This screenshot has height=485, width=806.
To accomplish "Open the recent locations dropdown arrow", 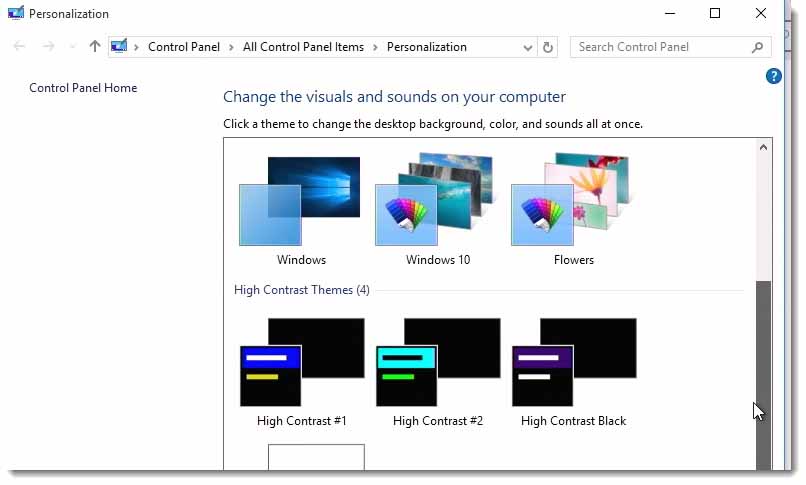I will [72, 47].
